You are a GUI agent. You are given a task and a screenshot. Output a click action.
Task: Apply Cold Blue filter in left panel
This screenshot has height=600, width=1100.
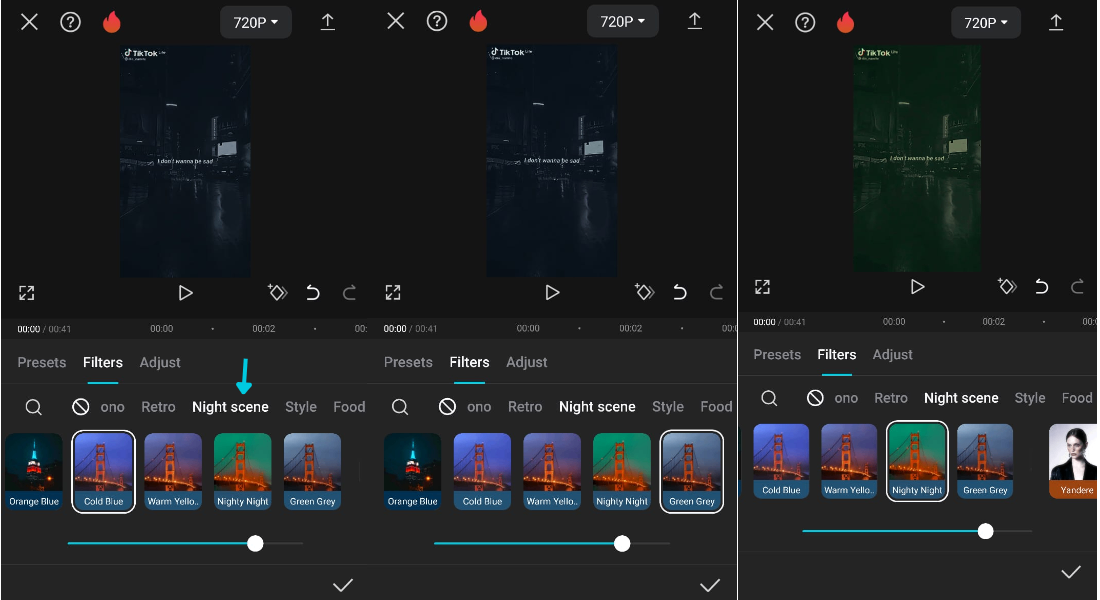tap(104, 471)
